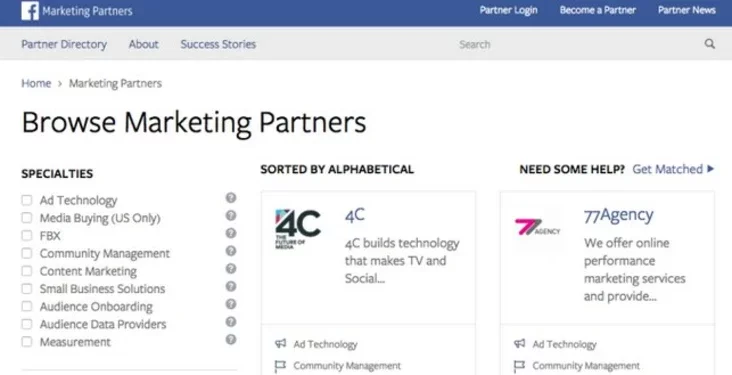Go to the Success Stories tab

click(218, 44)
